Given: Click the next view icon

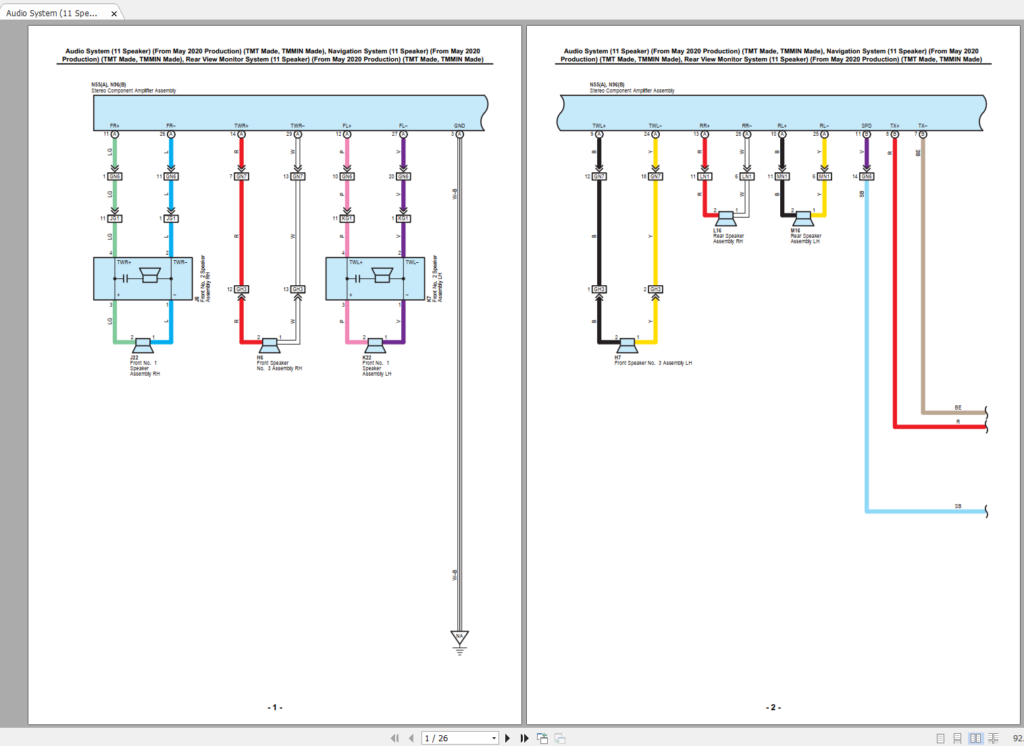Looking at the screenshot, I should [x=560, y=738].
